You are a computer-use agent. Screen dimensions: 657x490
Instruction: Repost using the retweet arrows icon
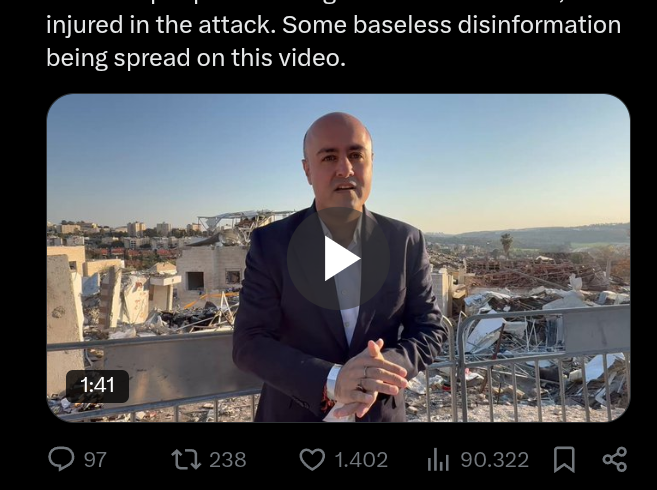click(186, 459)
